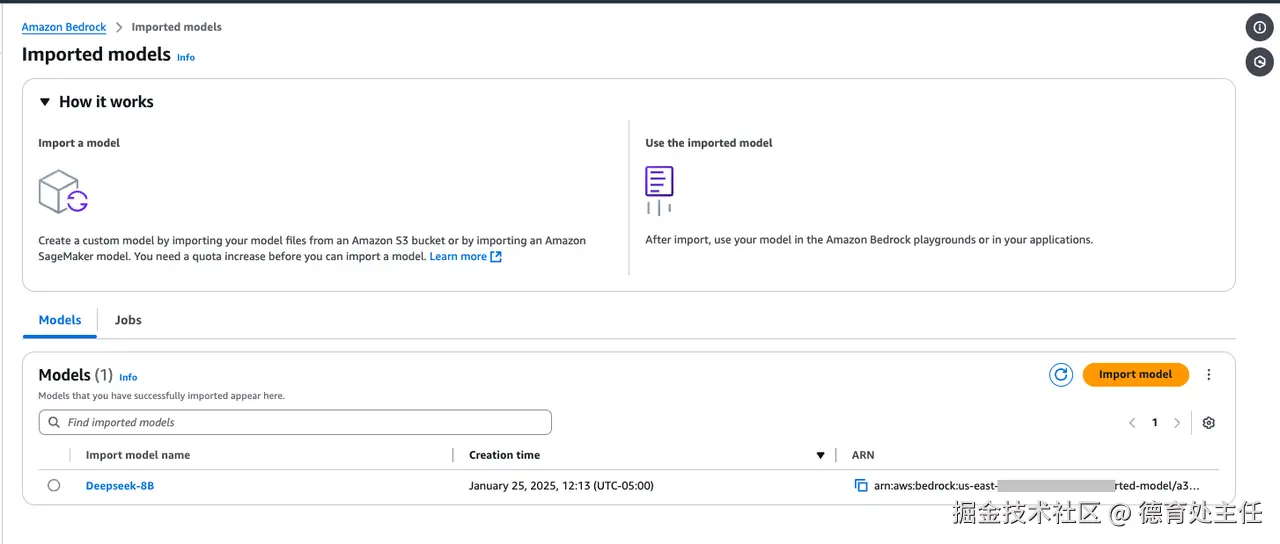Click the refresh models icon

[x=1060, y=375]
